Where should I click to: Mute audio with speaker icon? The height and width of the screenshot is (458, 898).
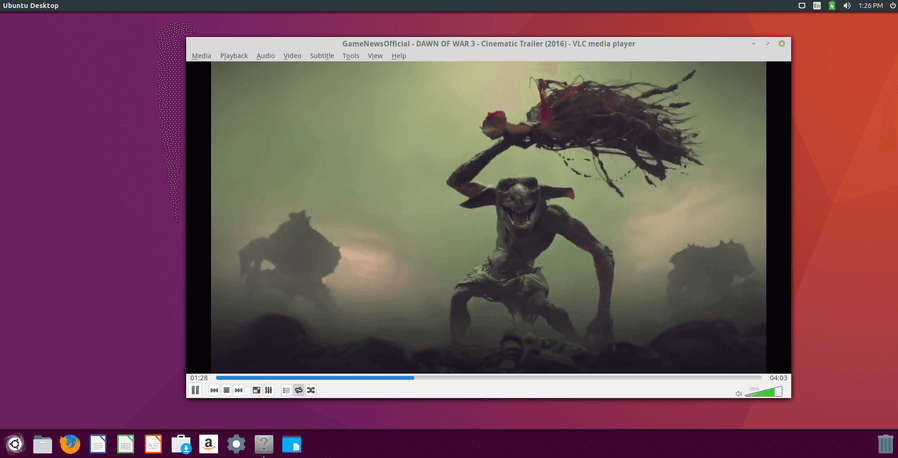pyautogui.click(x=739, y=393)
